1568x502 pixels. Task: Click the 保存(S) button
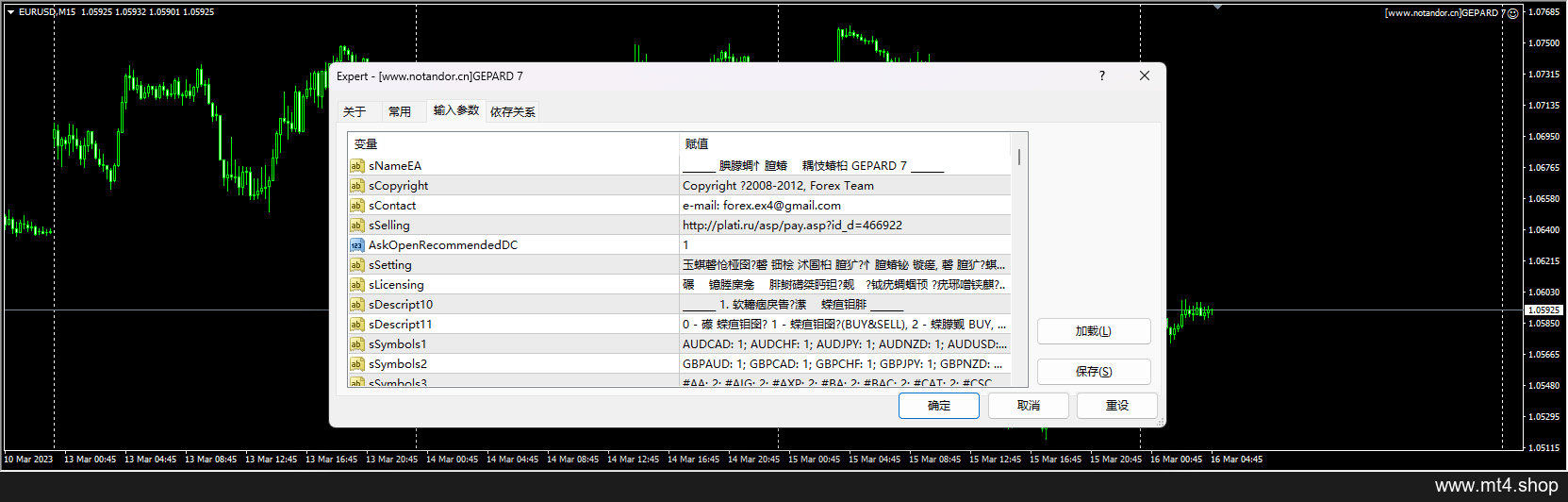1094,372
